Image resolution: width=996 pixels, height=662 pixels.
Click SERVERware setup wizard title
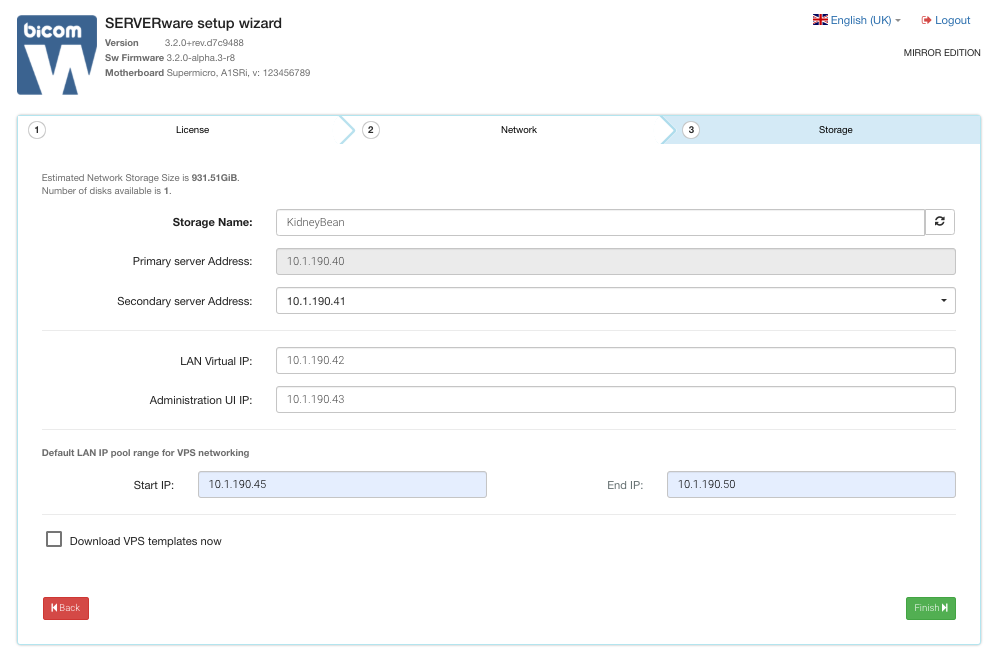(193, 23)
